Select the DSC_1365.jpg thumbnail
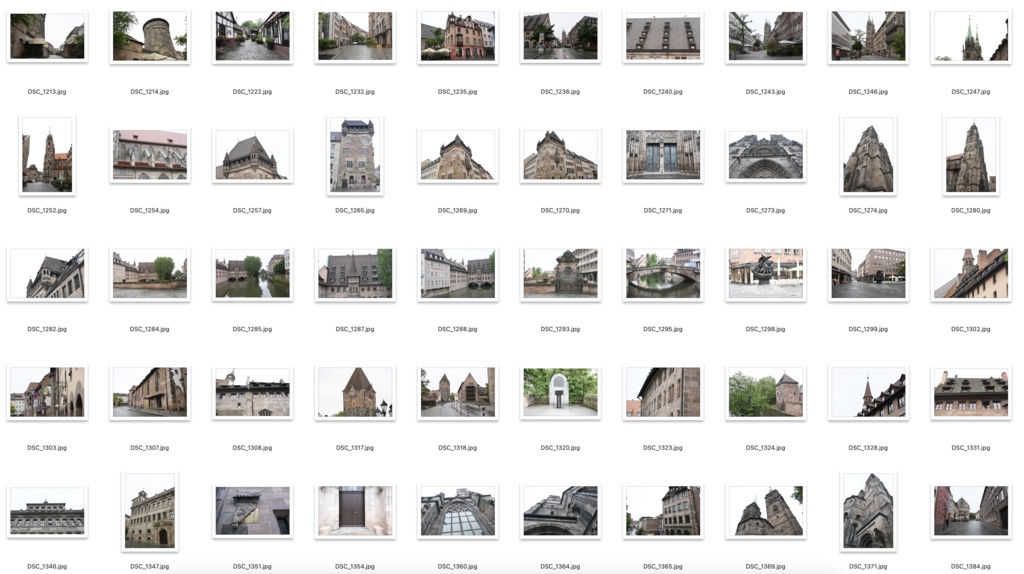Viewport: 1024px width, 574px height. pyautogui.click(x=663, y=511)
